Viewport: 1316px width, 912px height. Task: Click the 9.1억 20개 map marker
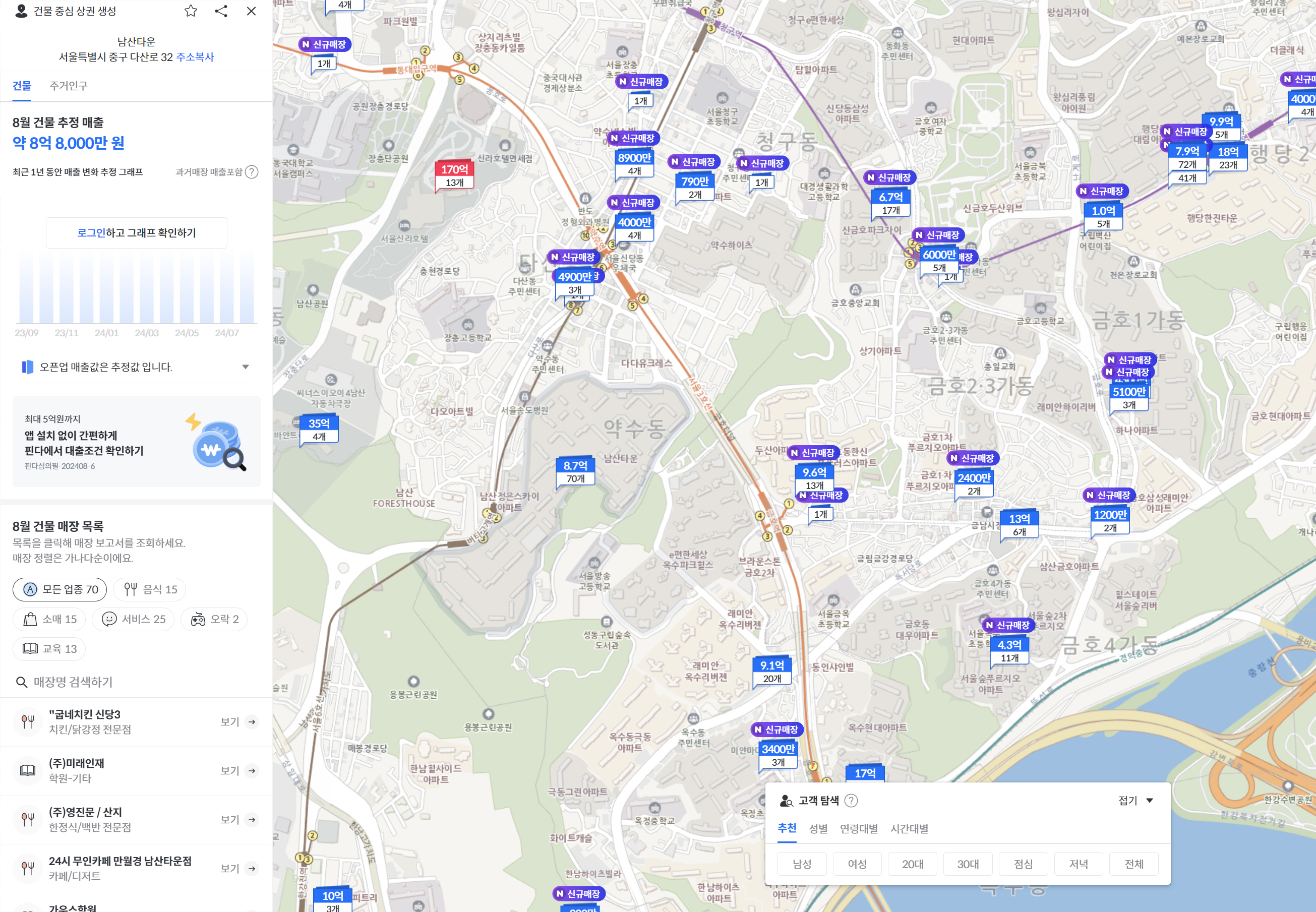point(772,672)
